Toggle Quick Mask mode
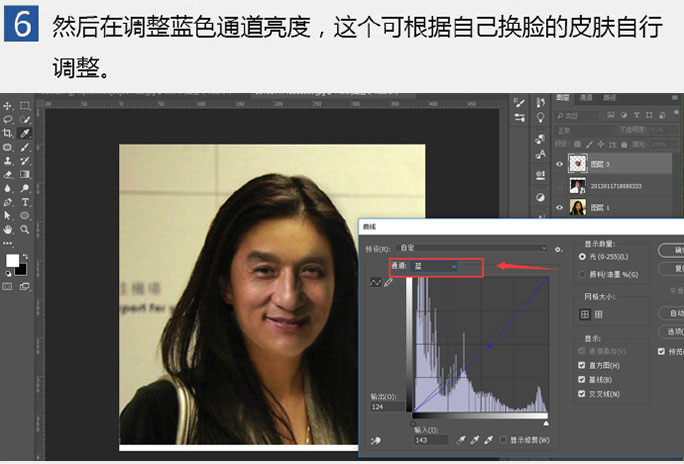684x464 pixels. pos(7,287)
